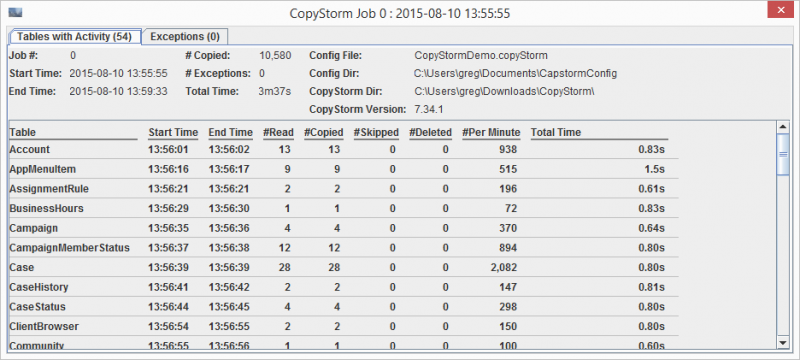Click the 938 per-minute value for Account
The image size is (800, 360).
tap(508, 149)
